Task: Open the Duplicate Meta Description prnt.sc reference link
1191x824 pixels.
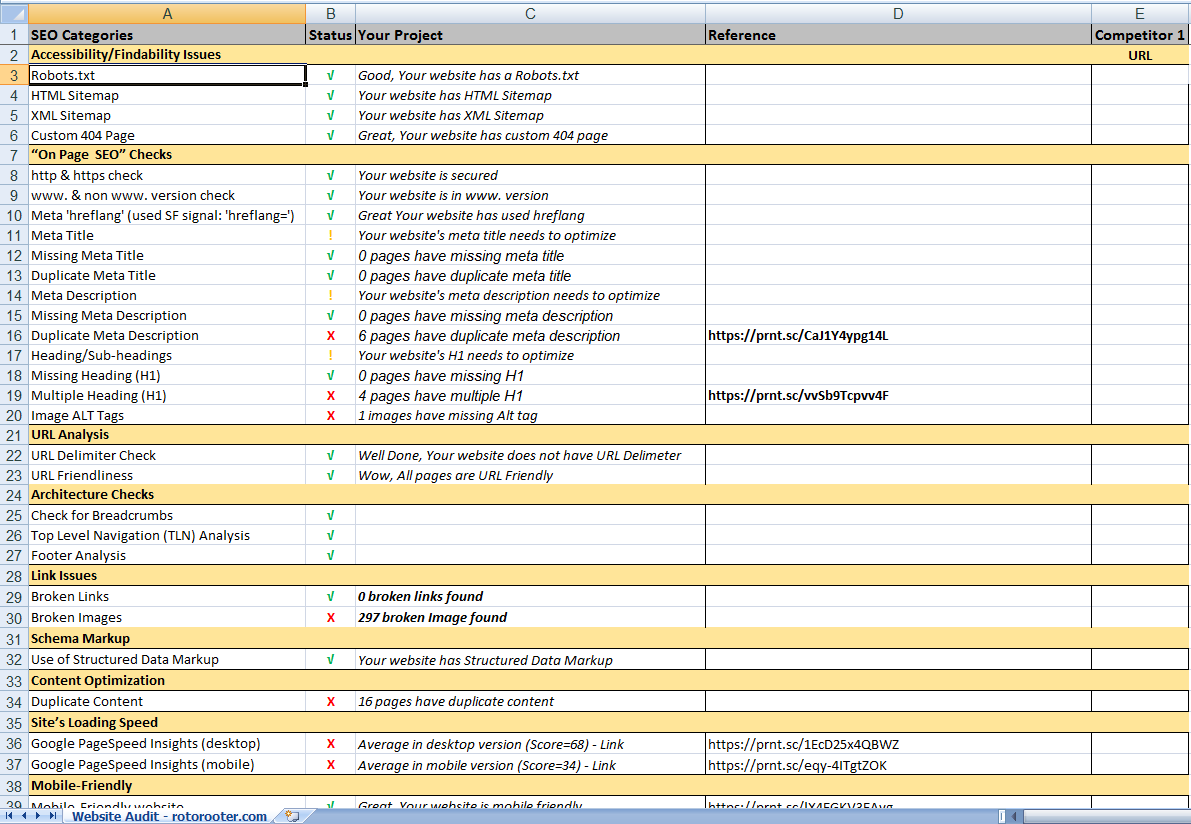Action: [797, 336]
